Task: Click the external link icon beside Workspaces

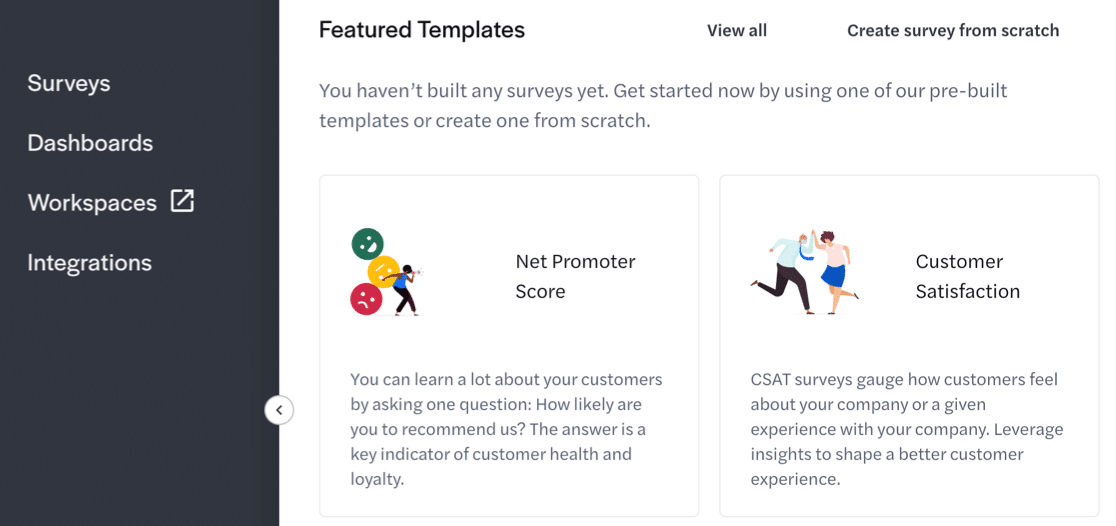Action: point(182,201)
